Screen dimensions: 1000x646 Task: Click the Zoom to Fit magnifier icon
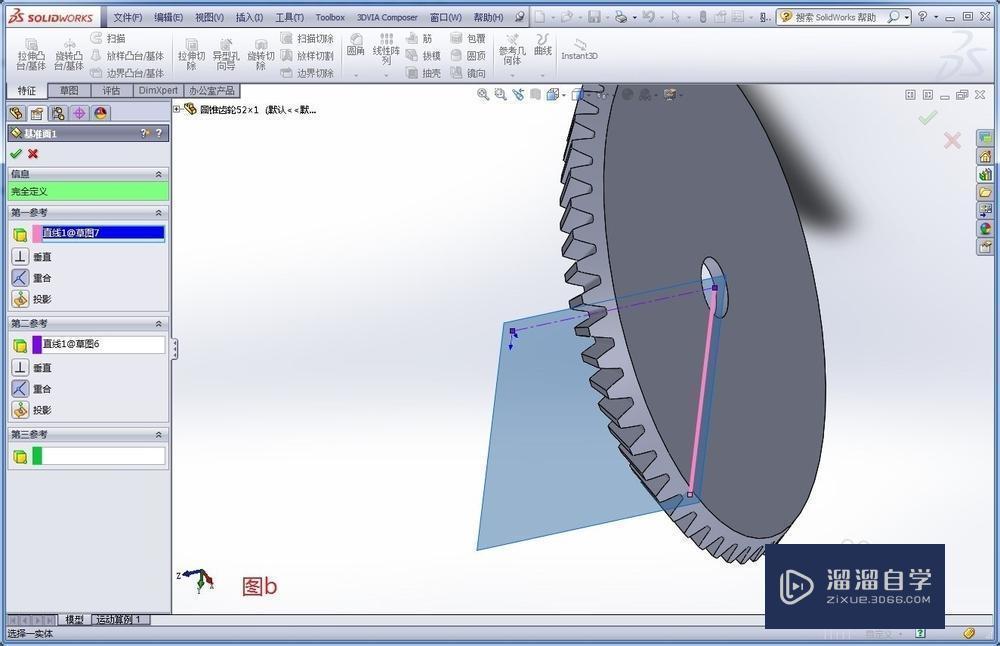[x=483, y=95]
